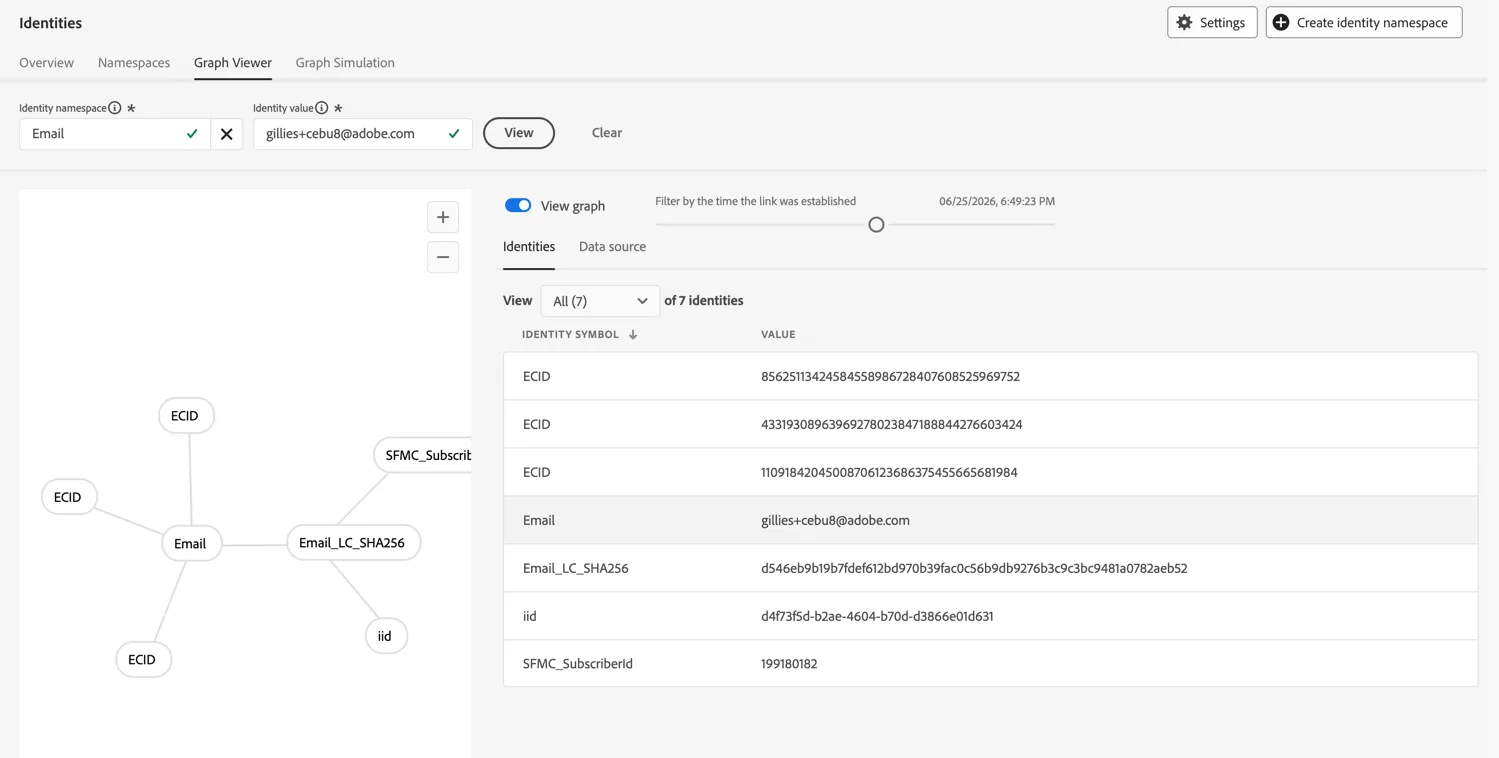The width and height of the screenshot is (1499, 758).
Task: Select ECID row ending in 603424
Action: (990, 424)
